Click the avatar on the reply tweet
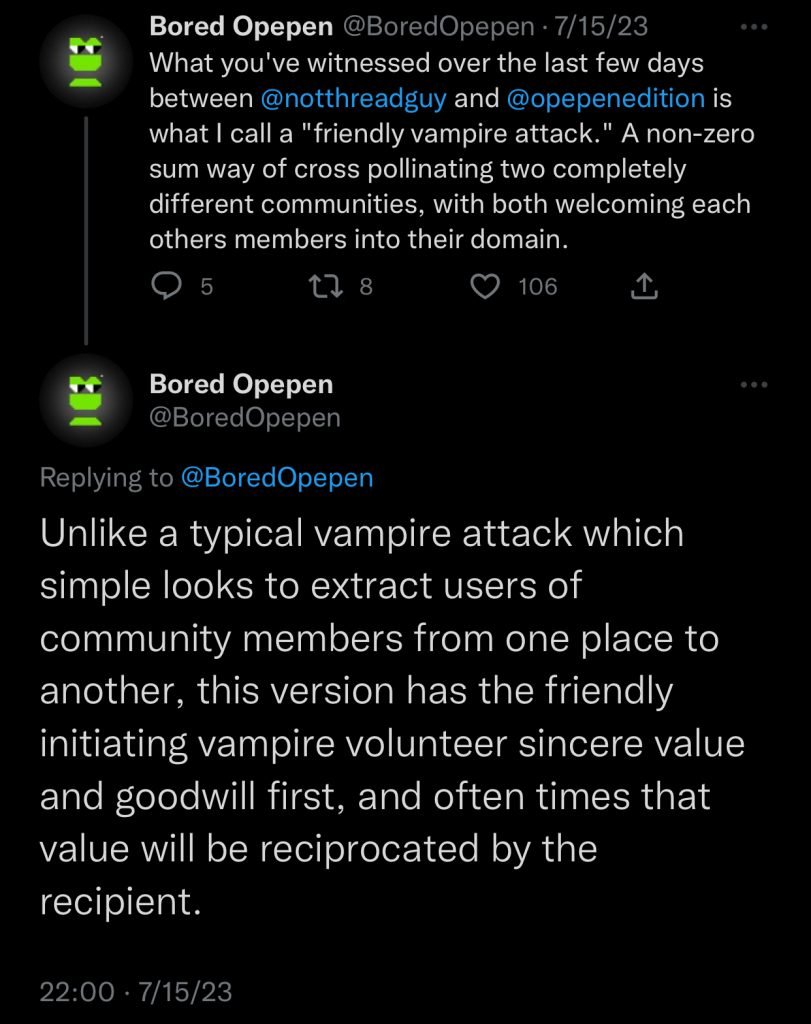This screenshot has width=811, height=1024. (x=86, y=399)
